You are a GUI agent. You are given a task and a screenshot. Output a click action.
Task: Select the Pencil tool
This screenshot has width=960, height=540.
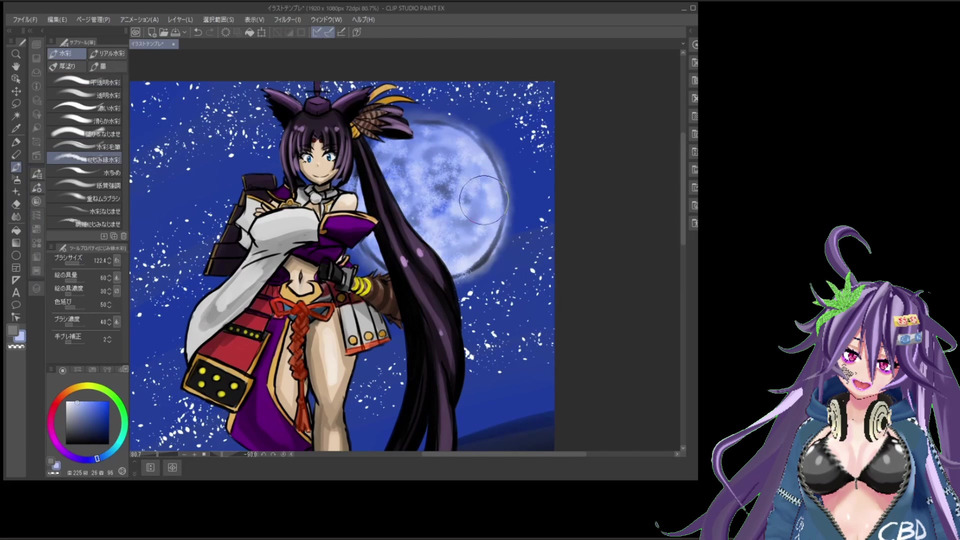(x=16, y=154)
